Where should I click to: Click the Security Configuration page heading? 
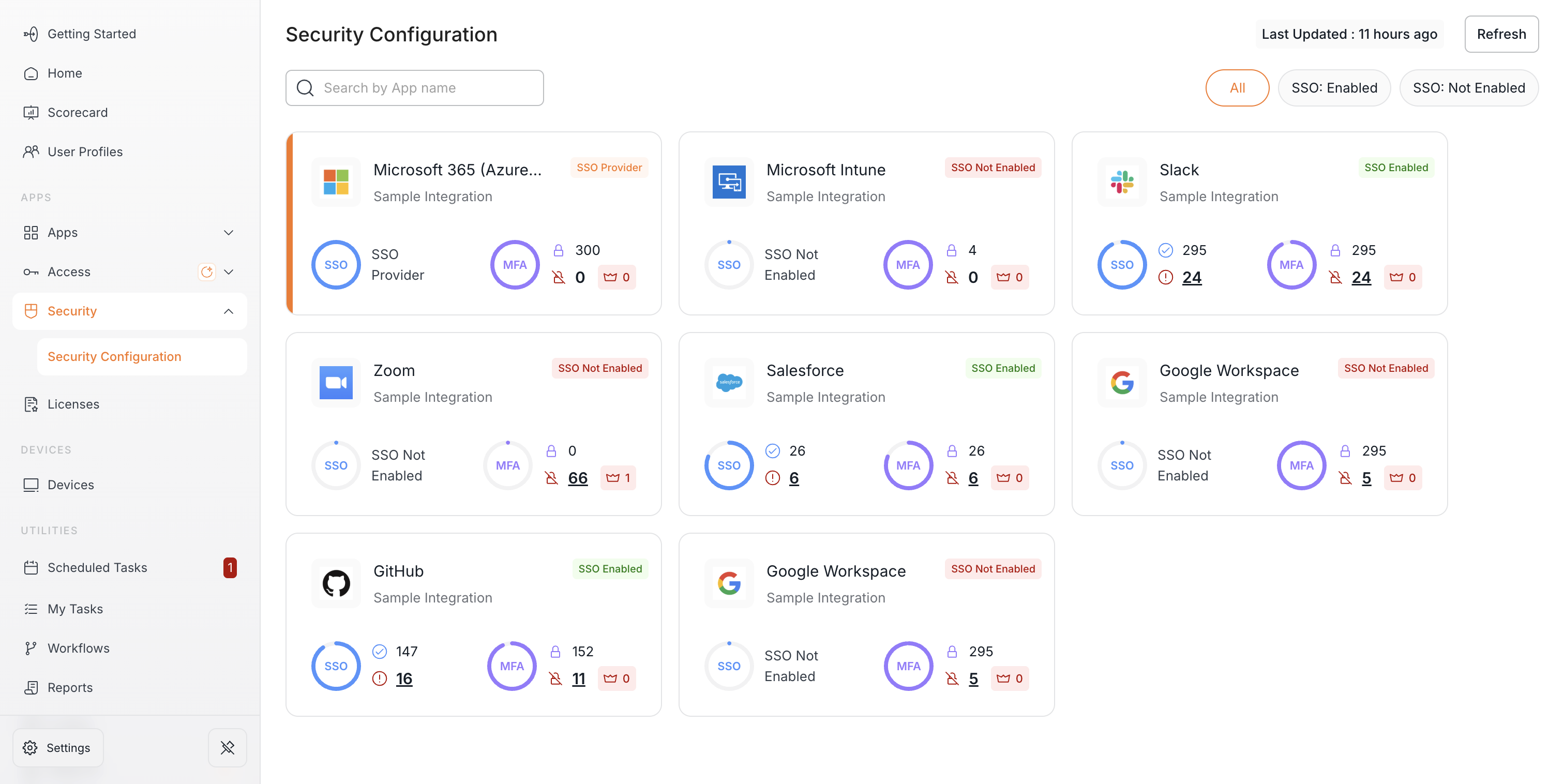[392, 35]
